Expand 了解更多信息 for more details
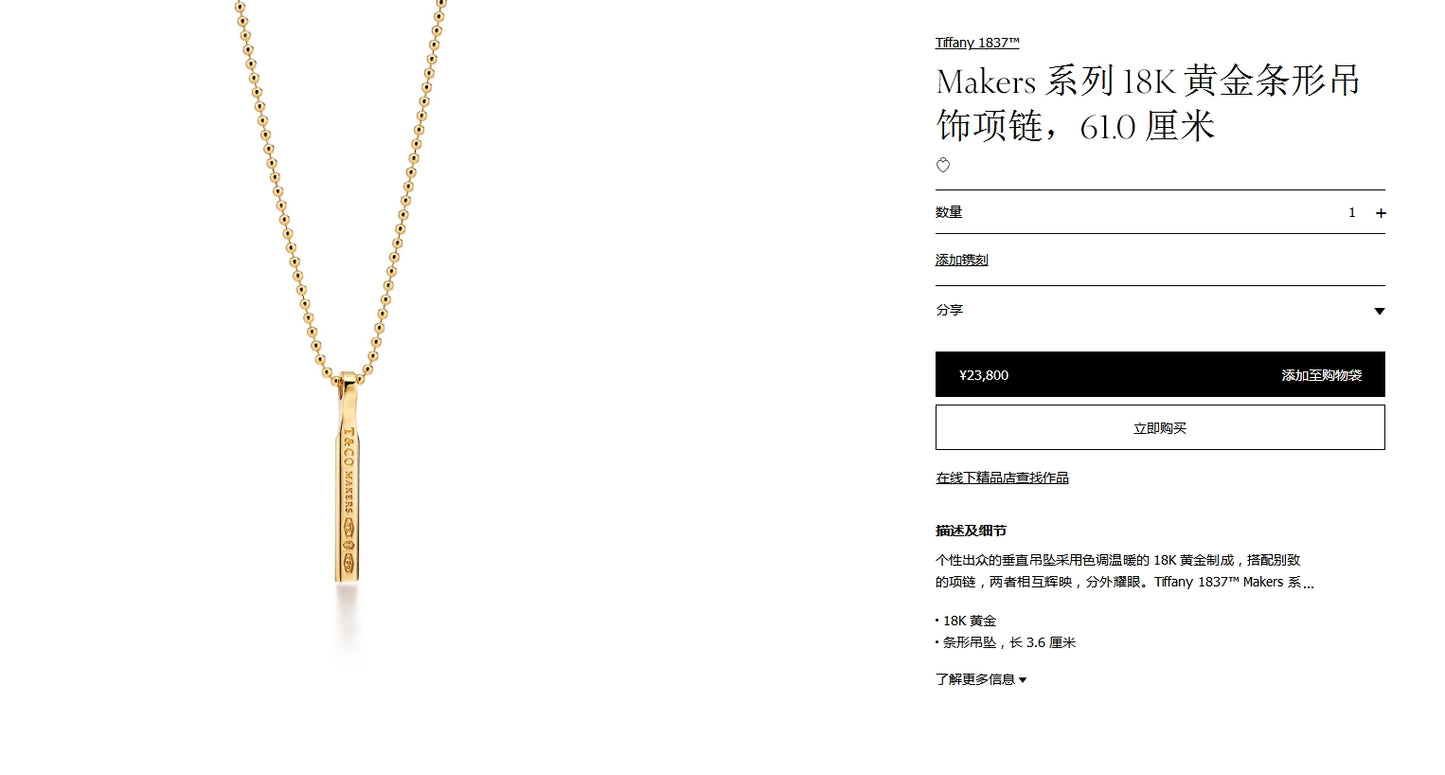The width and height of the screenshot is (1445, 775). tap(981, 680)
